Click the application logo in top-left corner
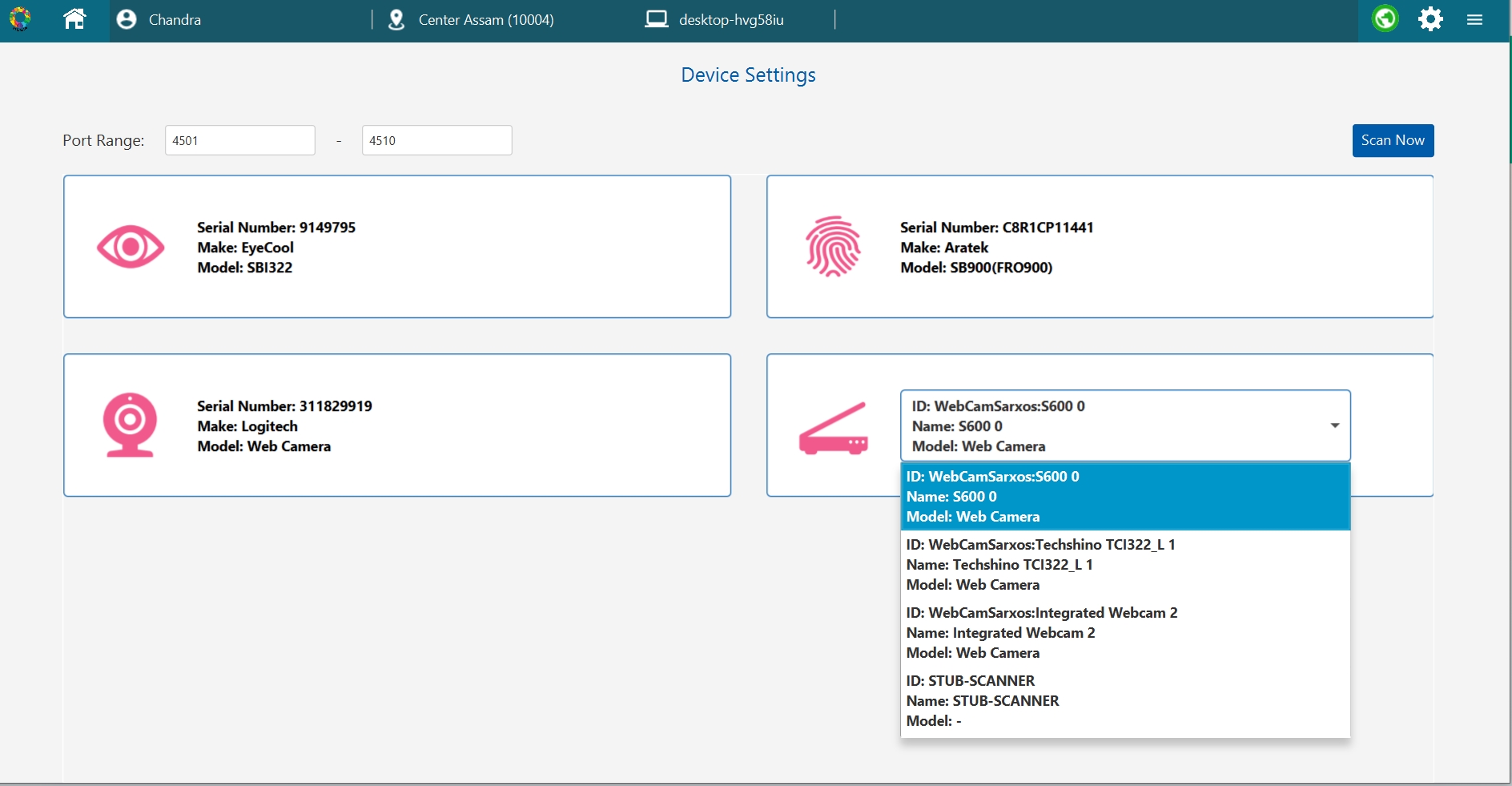This screenshot has height=786, width=1512. click(x=20, y=19)
